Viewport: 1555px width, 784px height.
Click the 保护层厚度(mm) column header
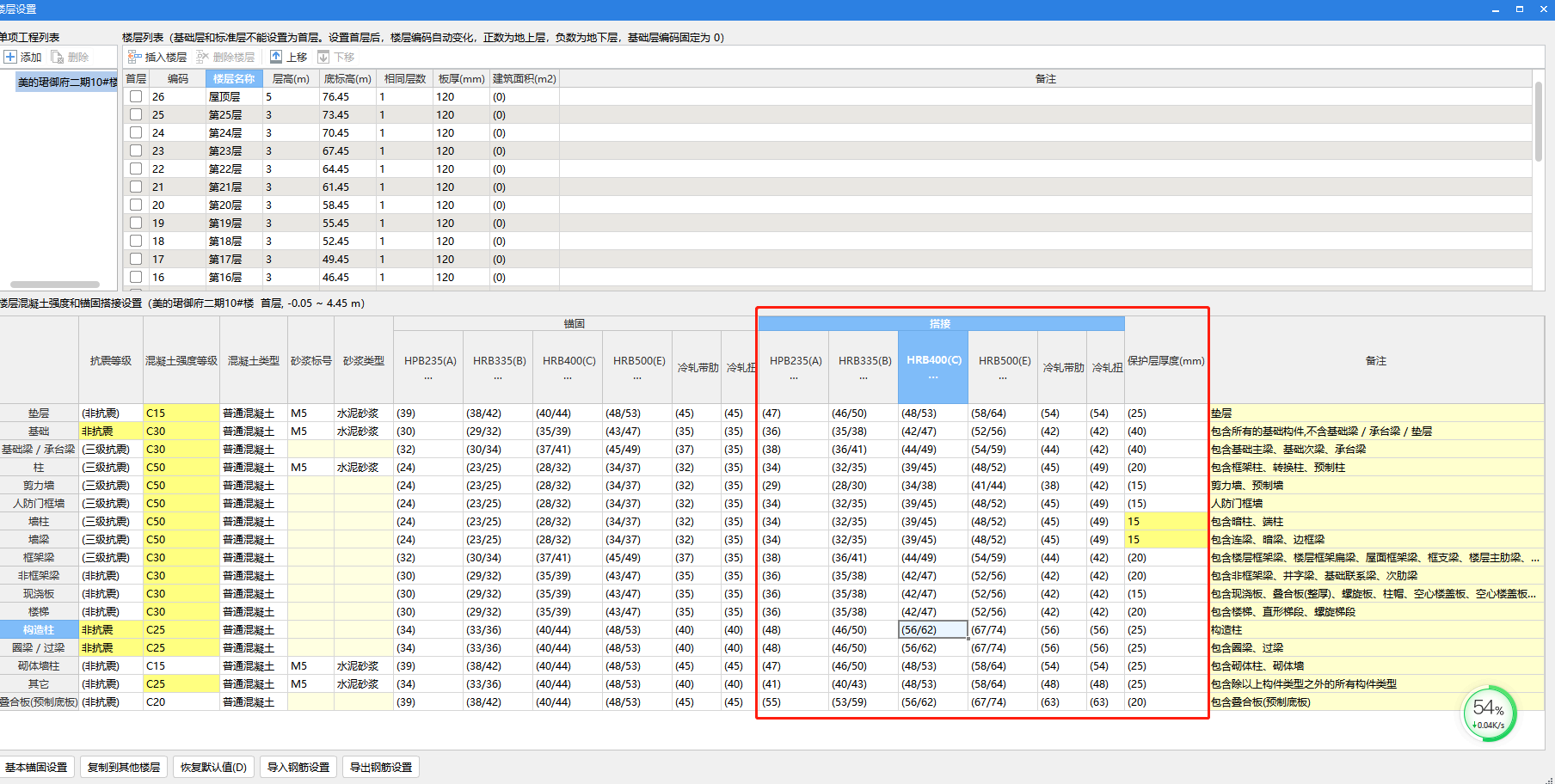[1165, 360]
